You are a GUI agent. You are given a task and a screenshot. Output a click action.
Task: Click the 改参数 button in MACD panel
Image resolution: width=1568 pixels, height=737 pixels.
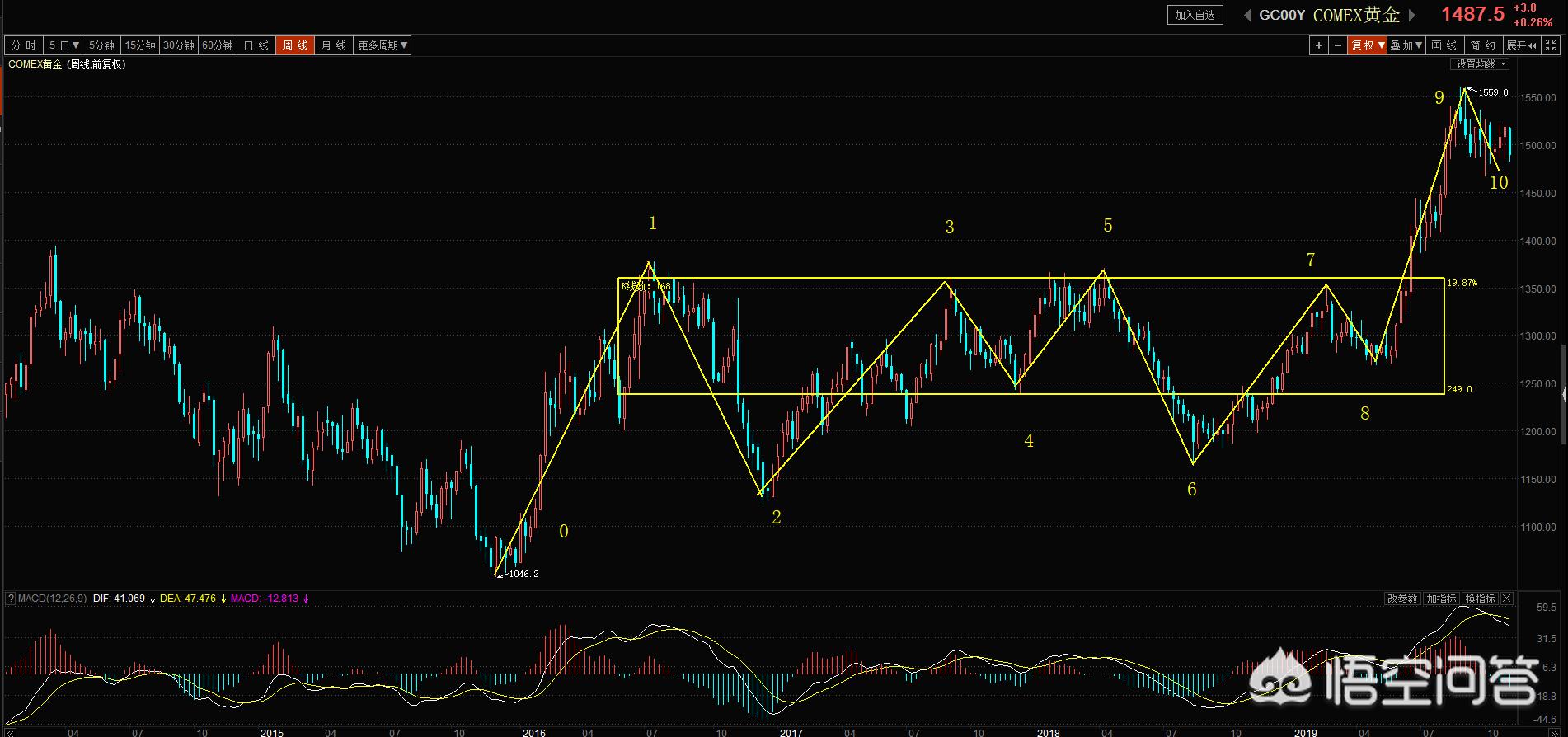(x=1402, y=599)
